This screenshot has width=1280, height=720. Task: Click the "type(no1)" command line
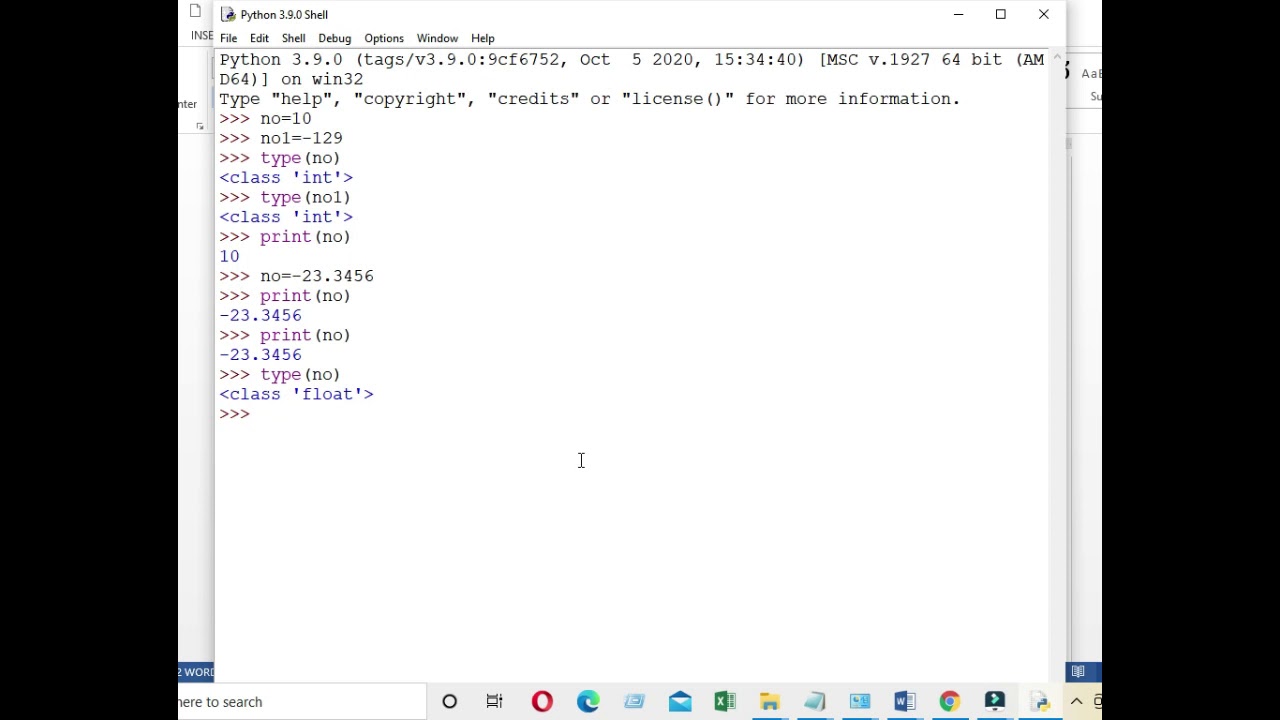click(305, 197)
